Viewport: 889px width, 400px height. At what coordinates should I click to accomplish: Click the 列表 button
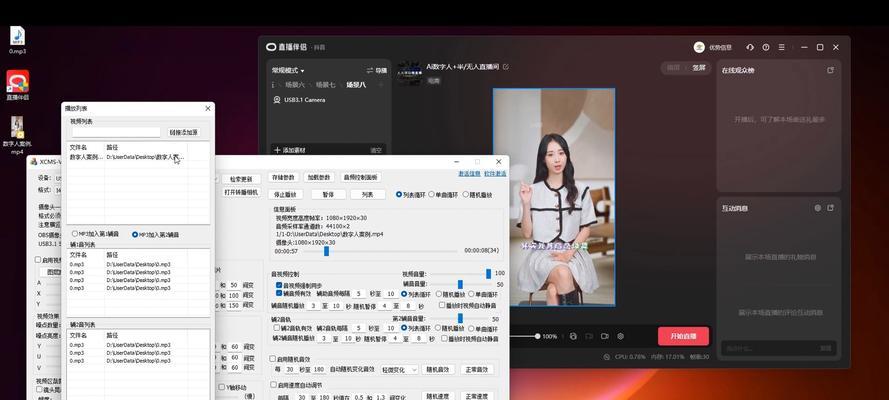[x=368, y=194]
